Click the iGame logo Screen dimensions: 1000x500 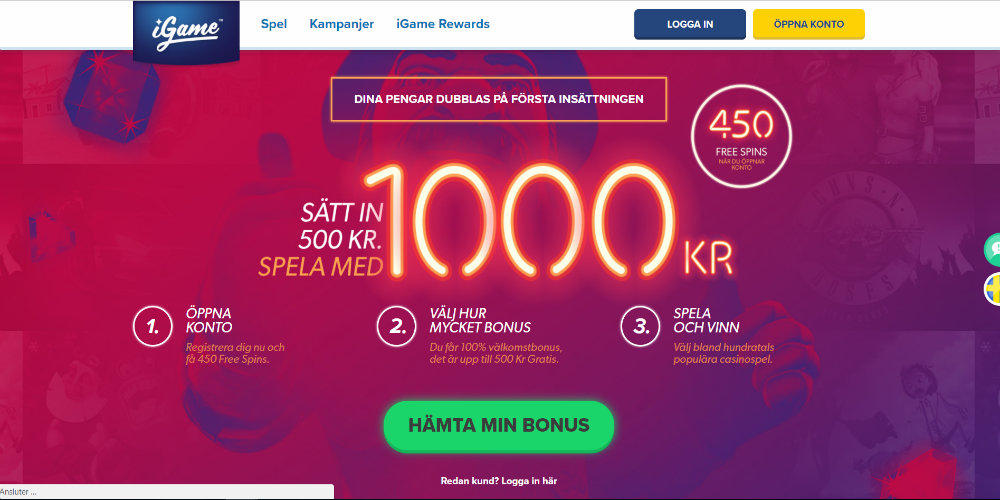(x=186, y=31)
